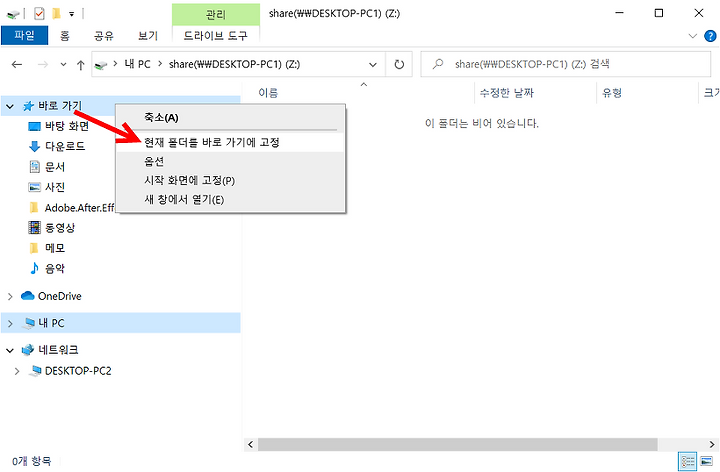Choose 시작 화면에 고정(P) in context menu
The height and width of the screenshot is (472, 720).
[x=230, y=180]
